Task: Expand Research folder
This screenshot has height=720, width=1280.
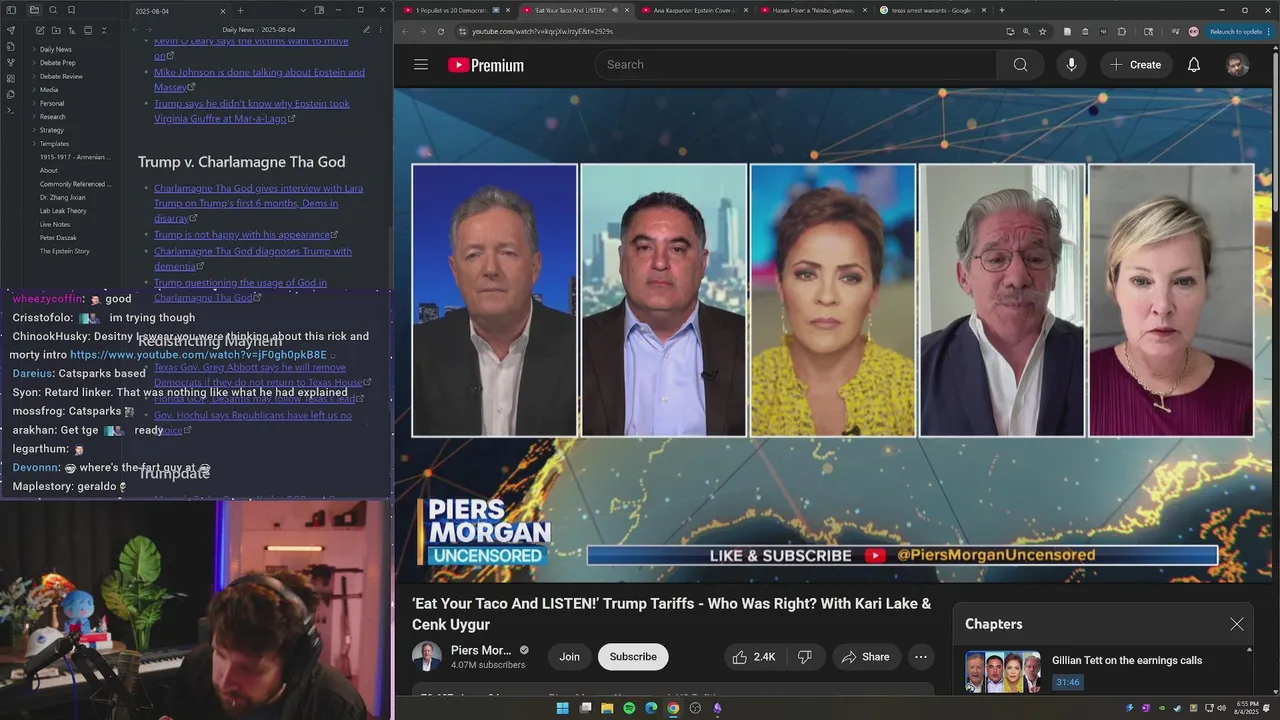Action: 52,117
